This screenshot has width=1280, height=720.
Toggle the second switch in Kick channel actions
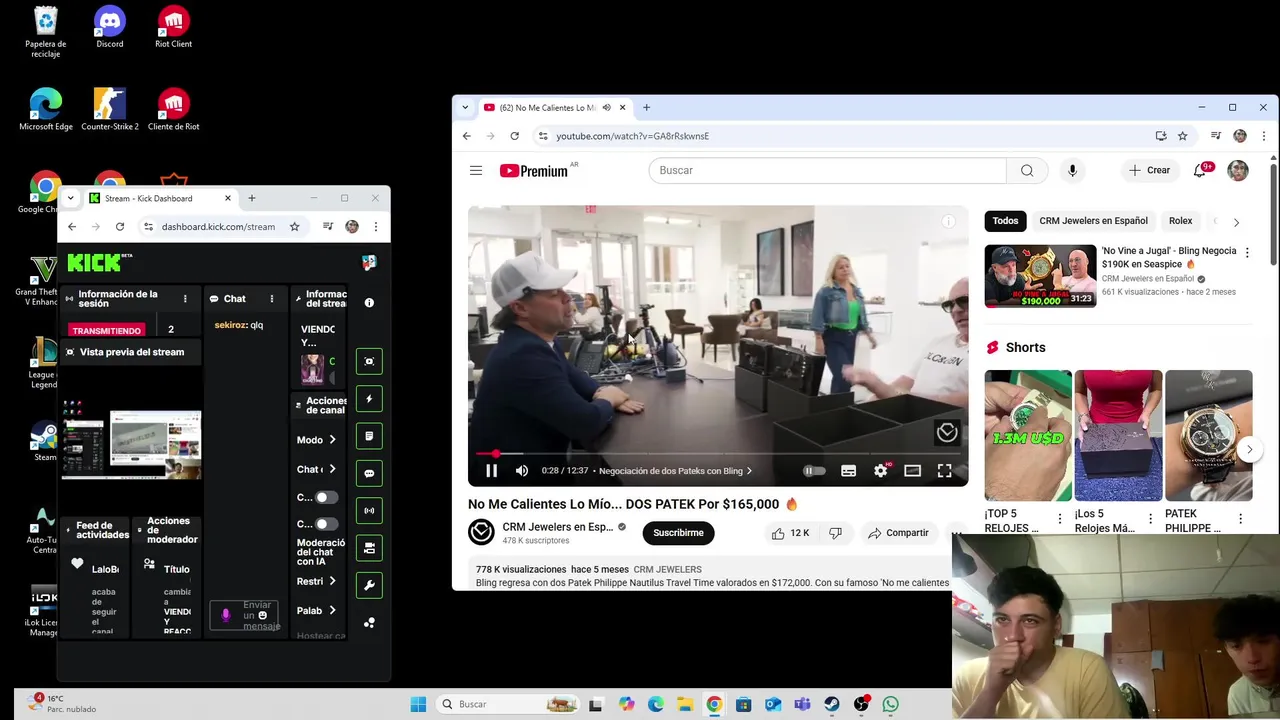tap(327, 524)
